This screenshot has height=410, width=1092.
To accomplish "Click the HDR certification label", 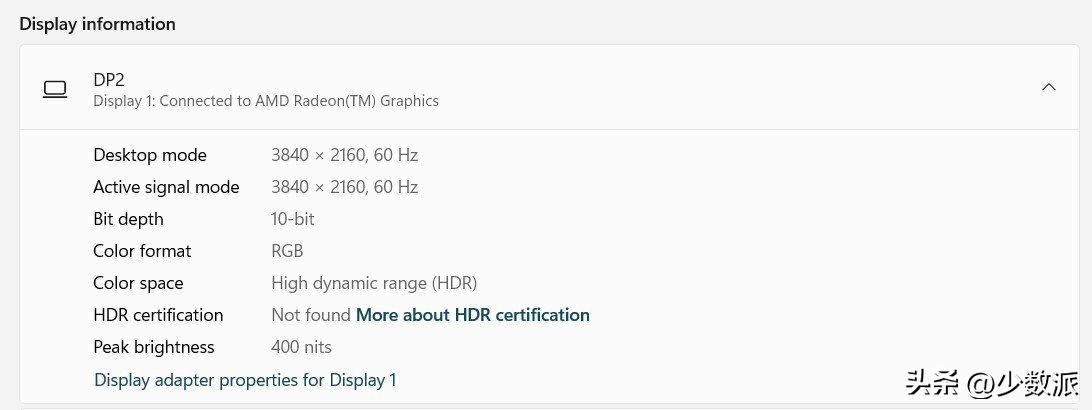I will [x=158, y=315].
